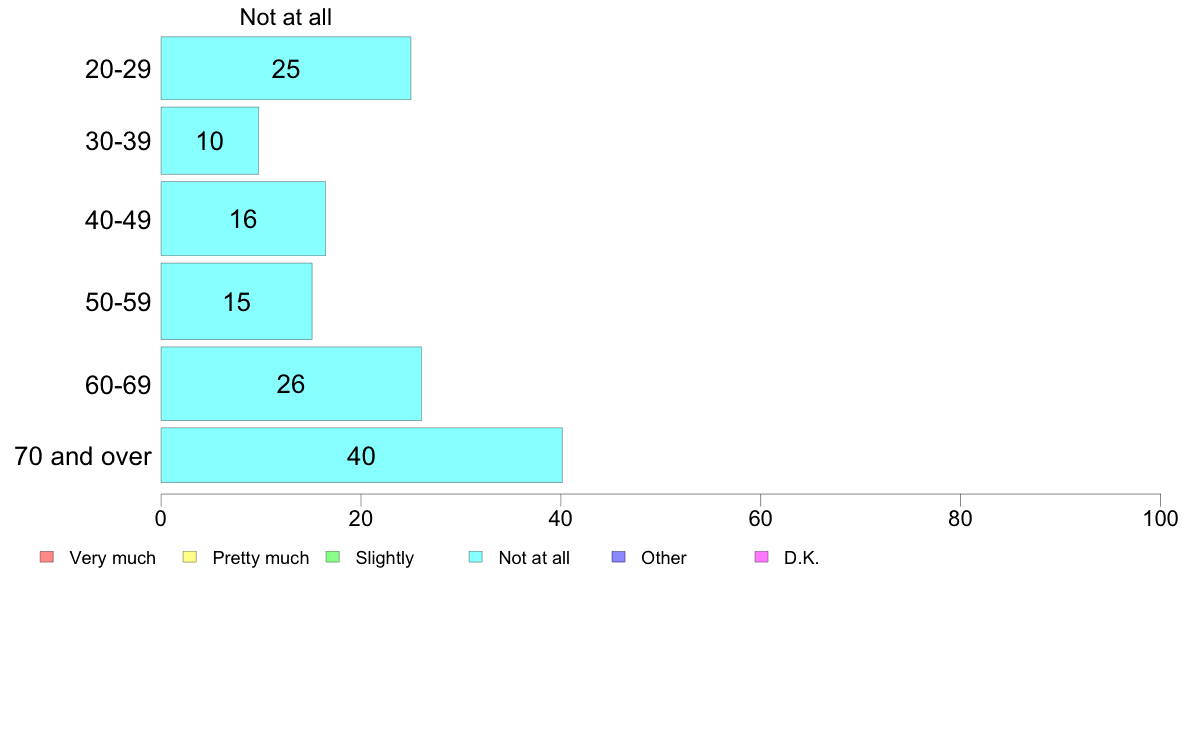Image resolution: width=1188 pixels, height=736 pixels.
Task: Select the 20-29 bar showing 25
Action: tap(286, 68)
